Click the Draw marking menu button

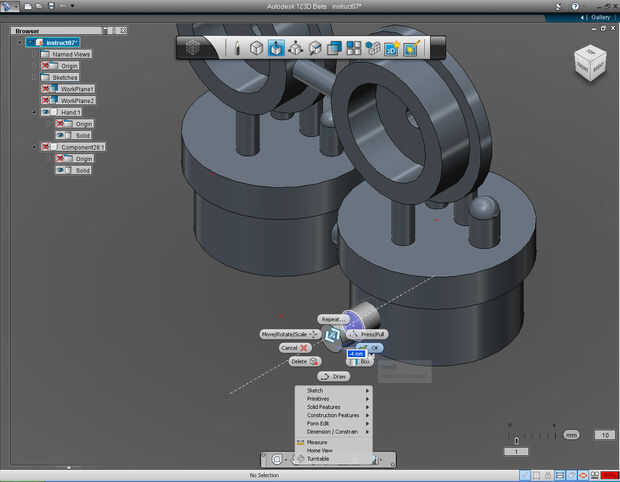[x=334, y=376]
